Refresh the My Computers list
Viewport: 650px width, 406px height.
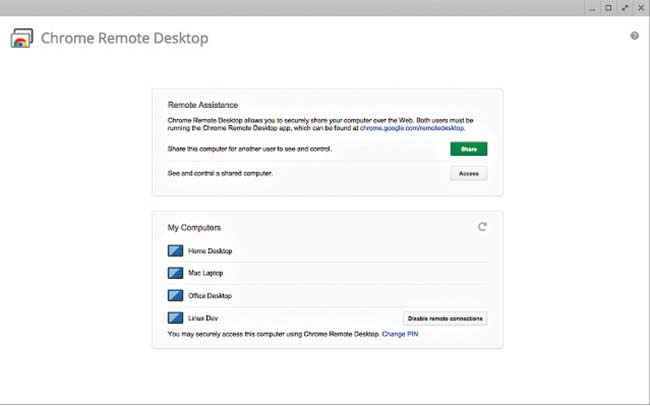(x=482, y=227)
